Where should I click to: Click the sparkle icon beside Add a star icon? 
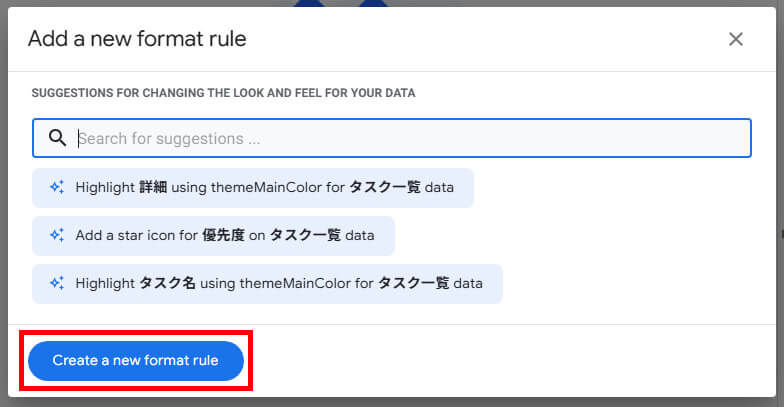(x=56, y=235)
